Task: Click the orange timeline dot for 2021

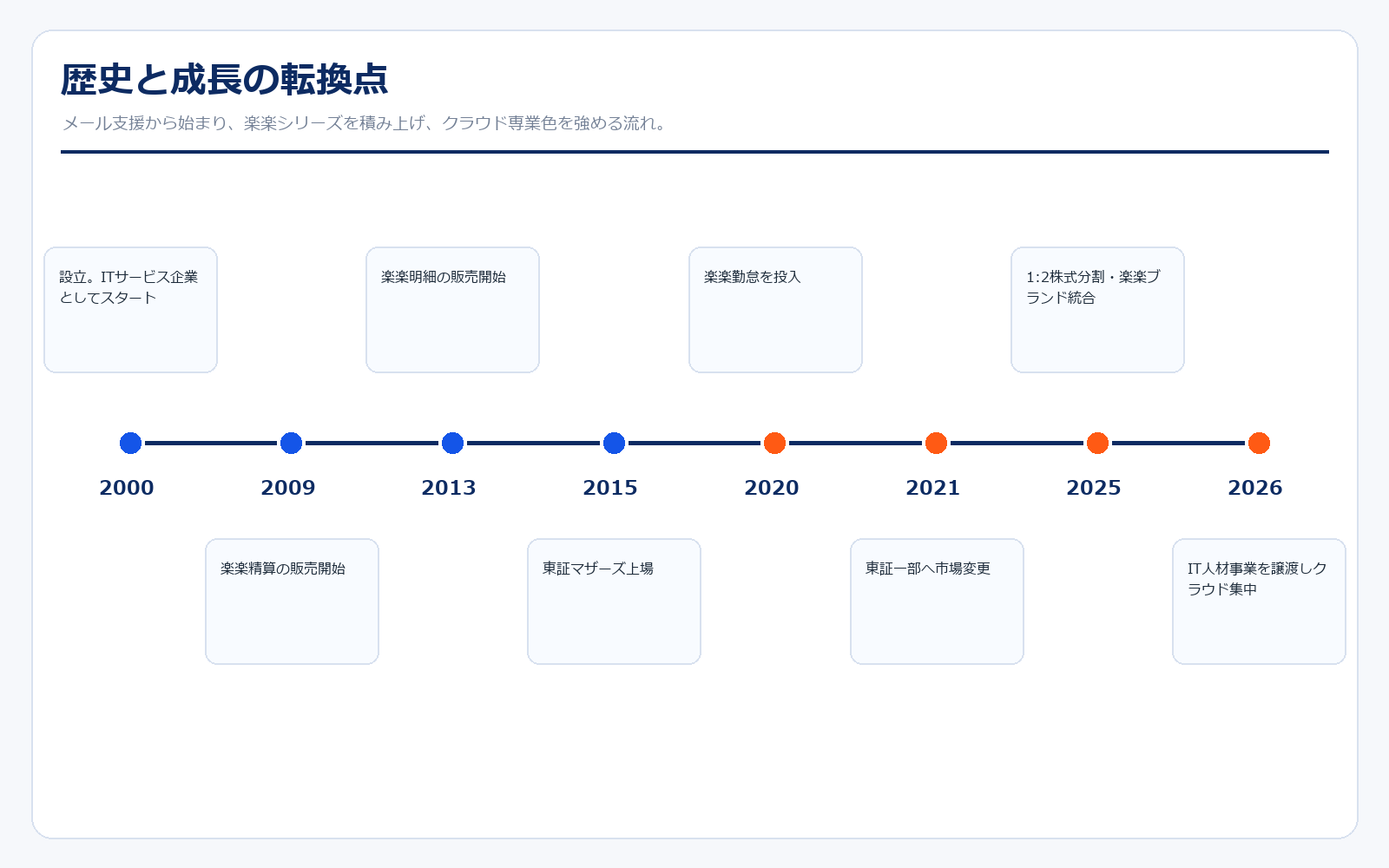Action: pos(936,443)
